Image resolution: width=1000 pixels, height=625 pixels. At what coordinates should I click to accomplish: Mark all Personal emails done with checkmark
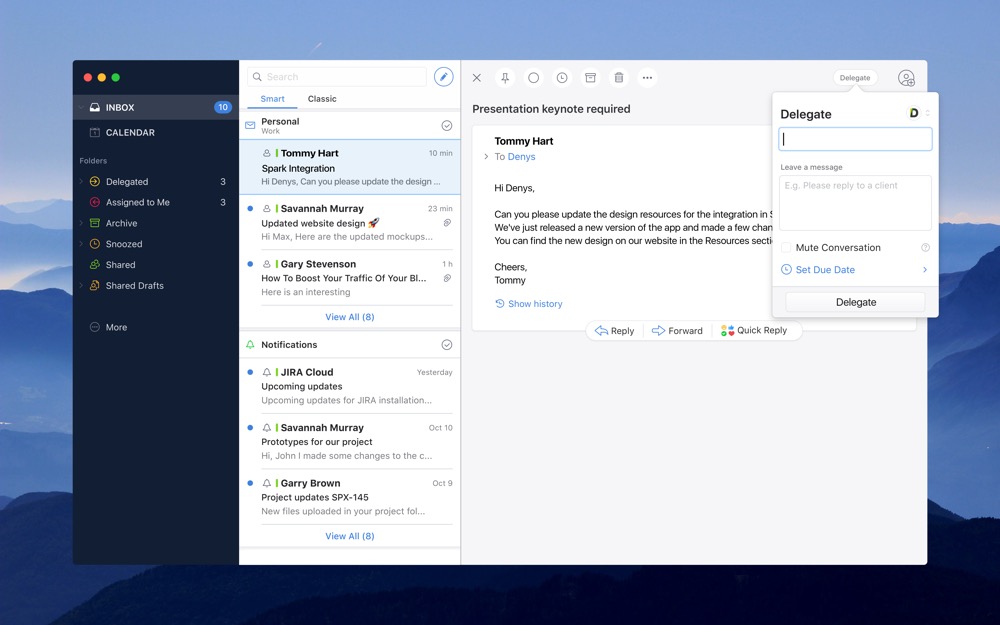point(447,126)
